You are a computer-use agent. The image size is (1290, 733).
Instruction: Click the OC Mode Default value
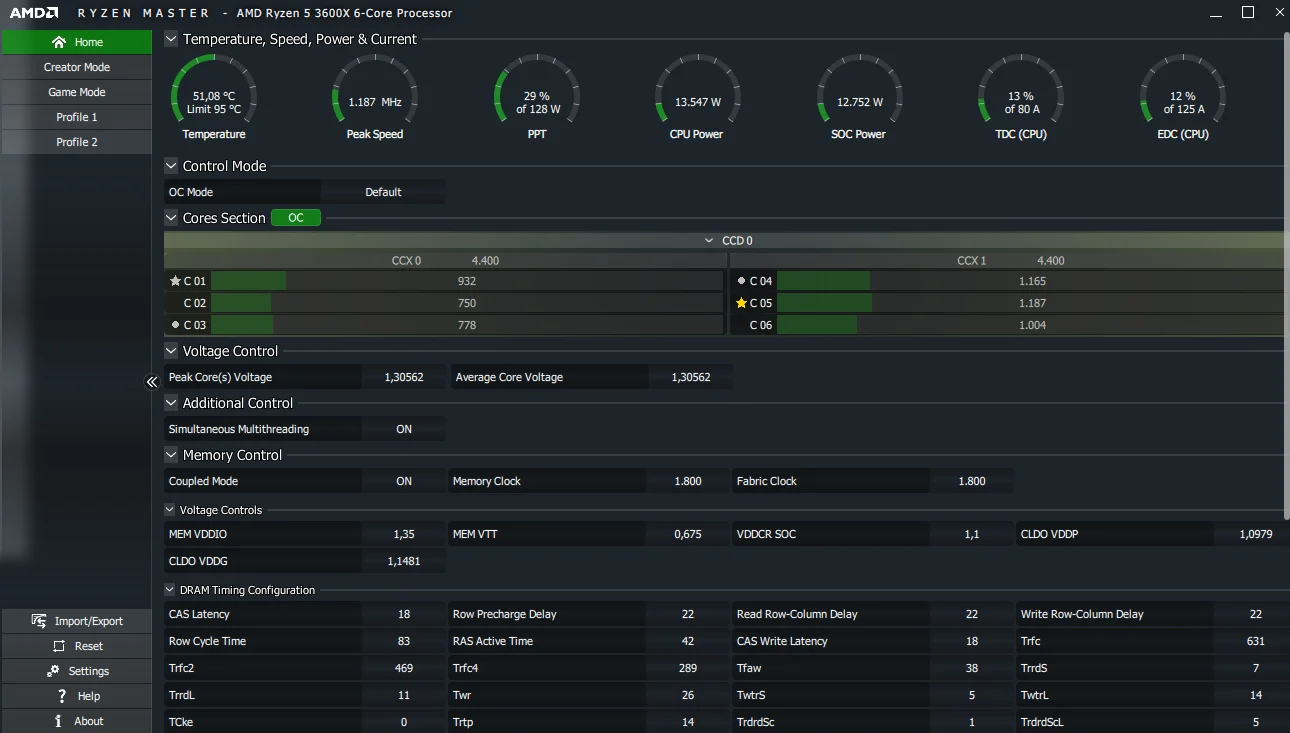383,192
